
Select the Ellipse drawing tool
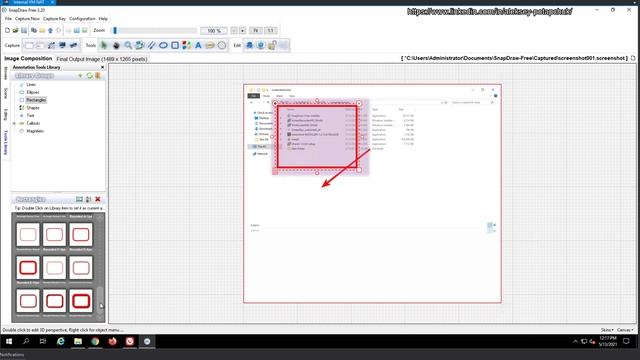(x=163, y=45)
